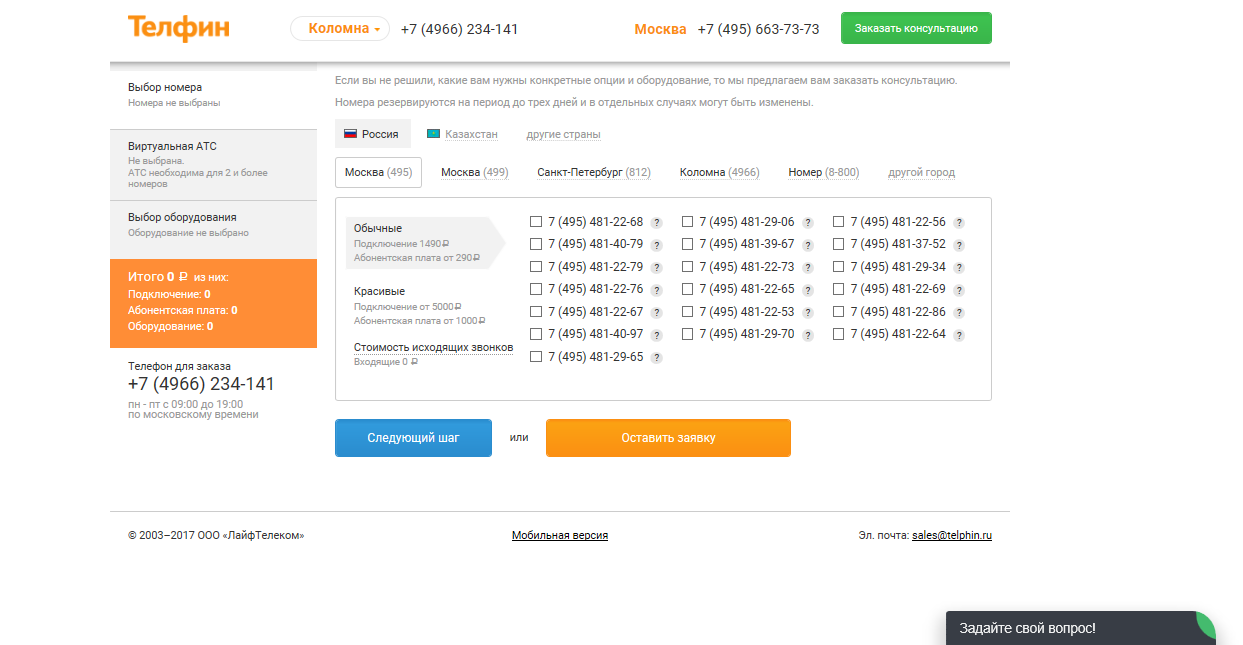Open the Коломна city dropdown
The image size is (1243, 645).
point(340,29)
